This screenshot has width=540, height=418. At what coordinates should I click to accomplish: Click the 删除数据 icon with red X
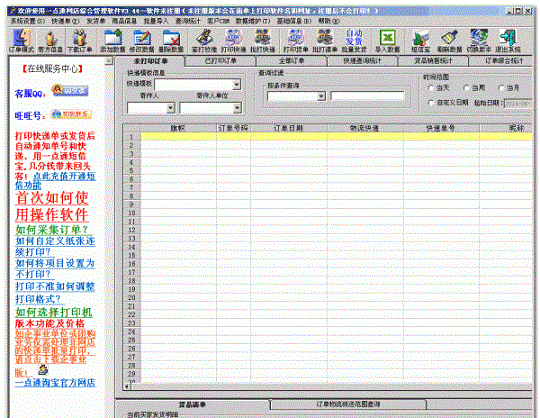pyautogui.click(x=171, y=41)
